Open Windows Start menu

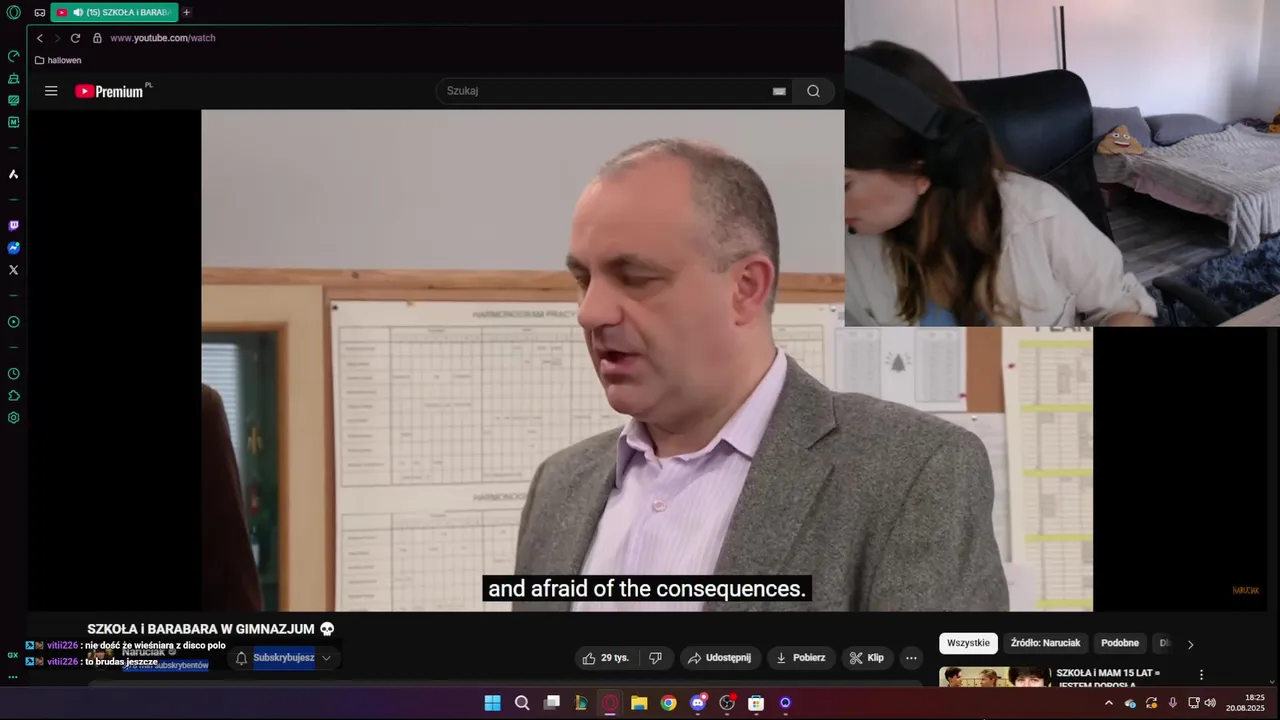point(492,703)
